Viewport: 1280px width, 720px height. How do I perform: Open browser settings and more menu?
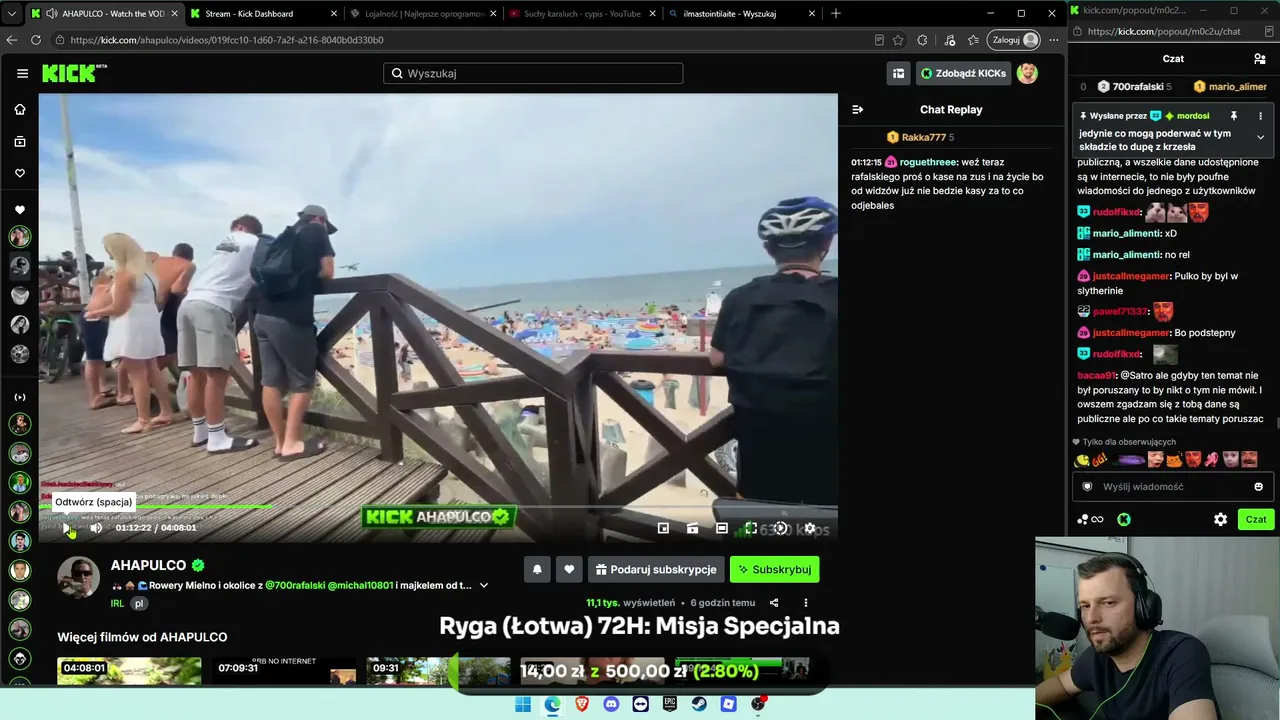(x=1053, y=40)
